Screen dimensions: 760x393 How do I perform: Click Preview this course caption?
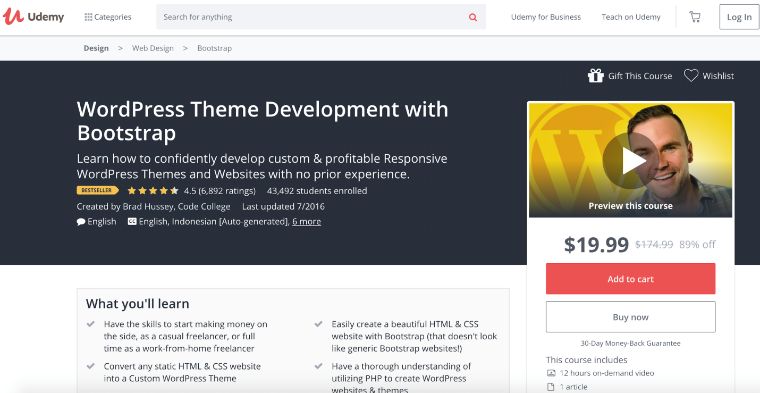tap(630, 206)
